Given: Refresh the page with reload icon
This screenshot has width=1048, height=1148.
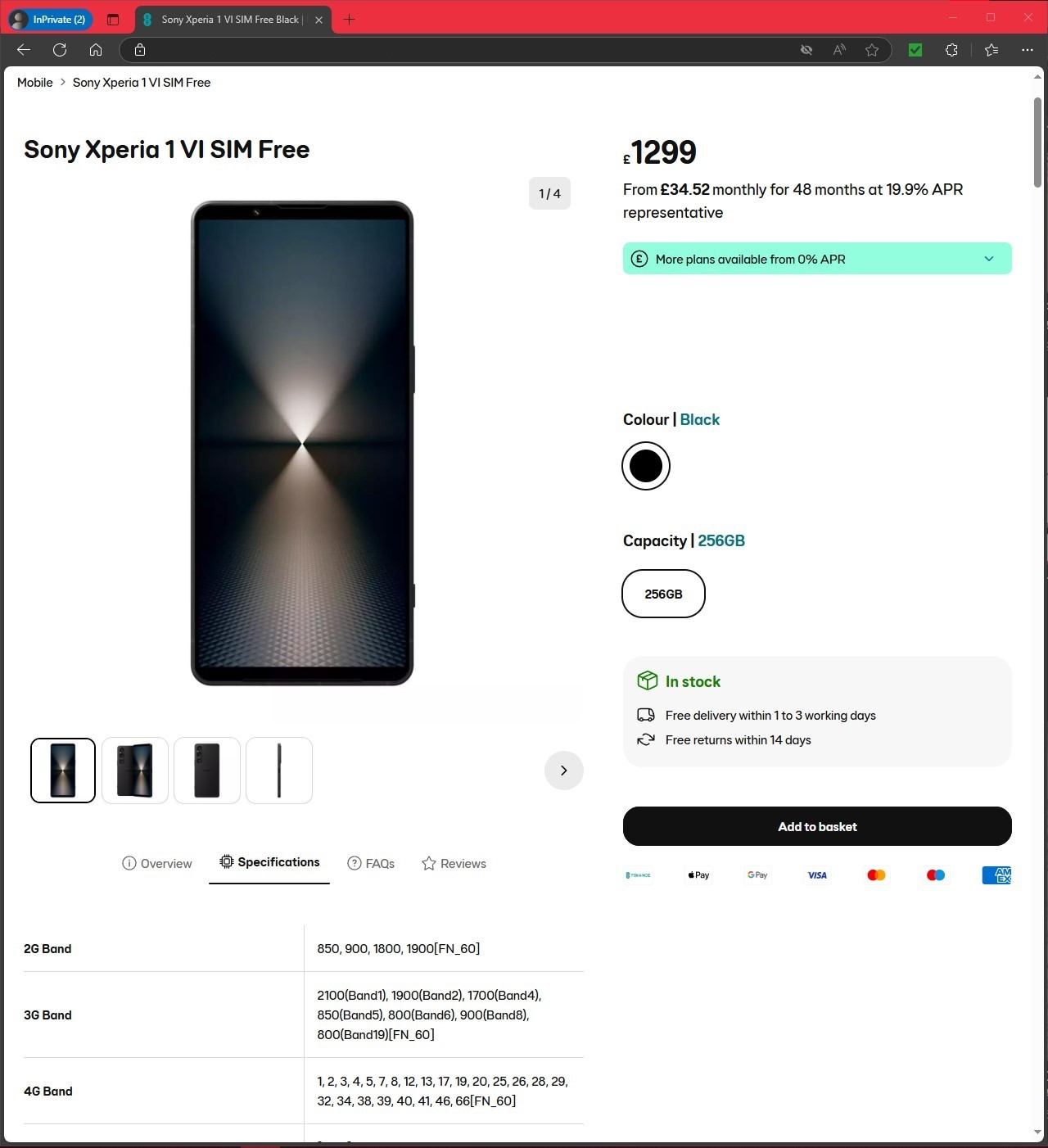Looking at the screenshot, I should (60, 50).
